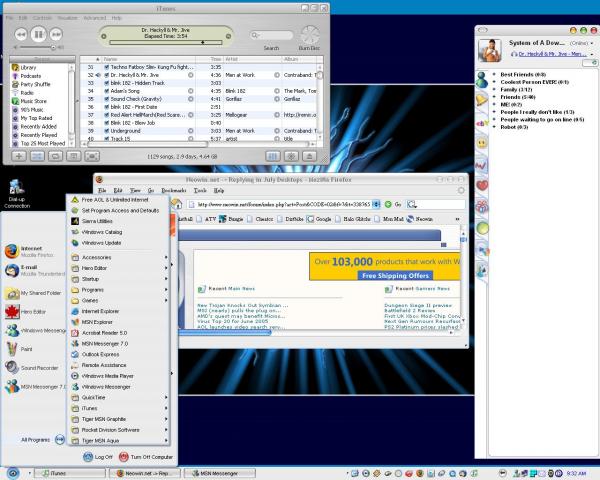Screen dimensions: 600x480
Task: Open Firefox Tools menu
Action: (200, 190)
